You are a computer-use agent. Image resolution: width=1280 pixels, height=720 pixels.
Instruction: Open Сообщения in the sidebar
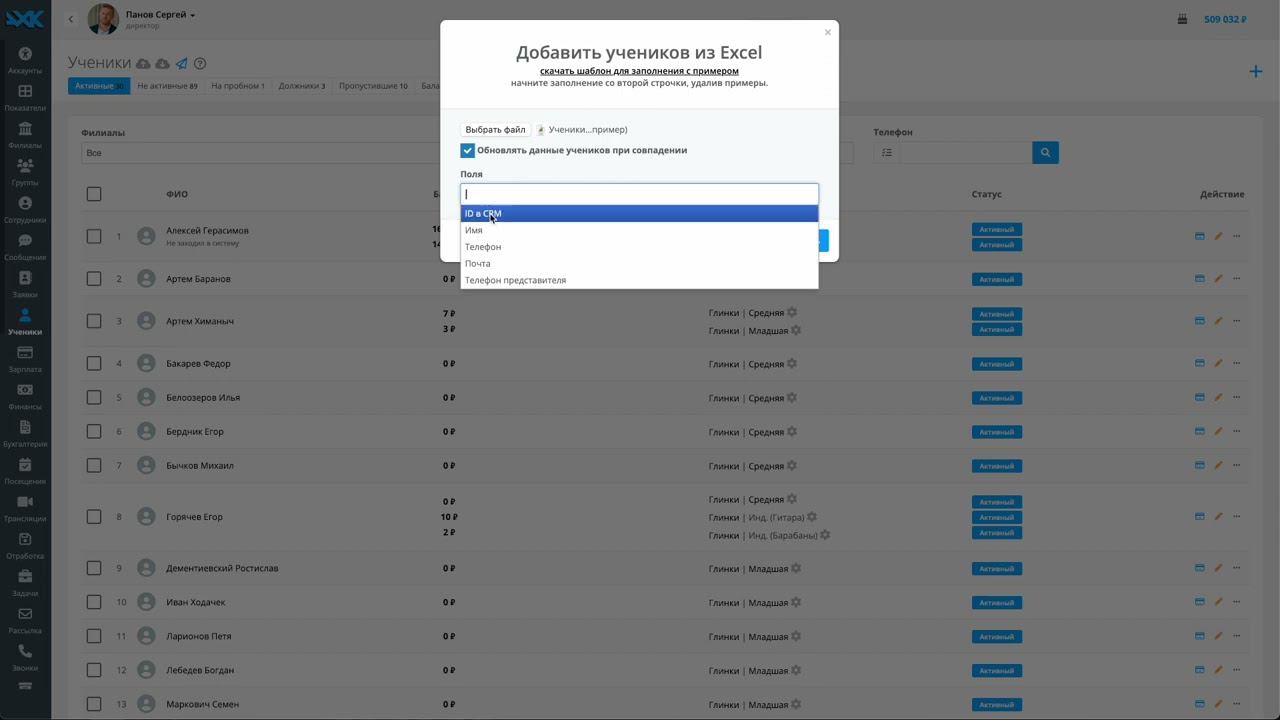click(x=25, y=247)
